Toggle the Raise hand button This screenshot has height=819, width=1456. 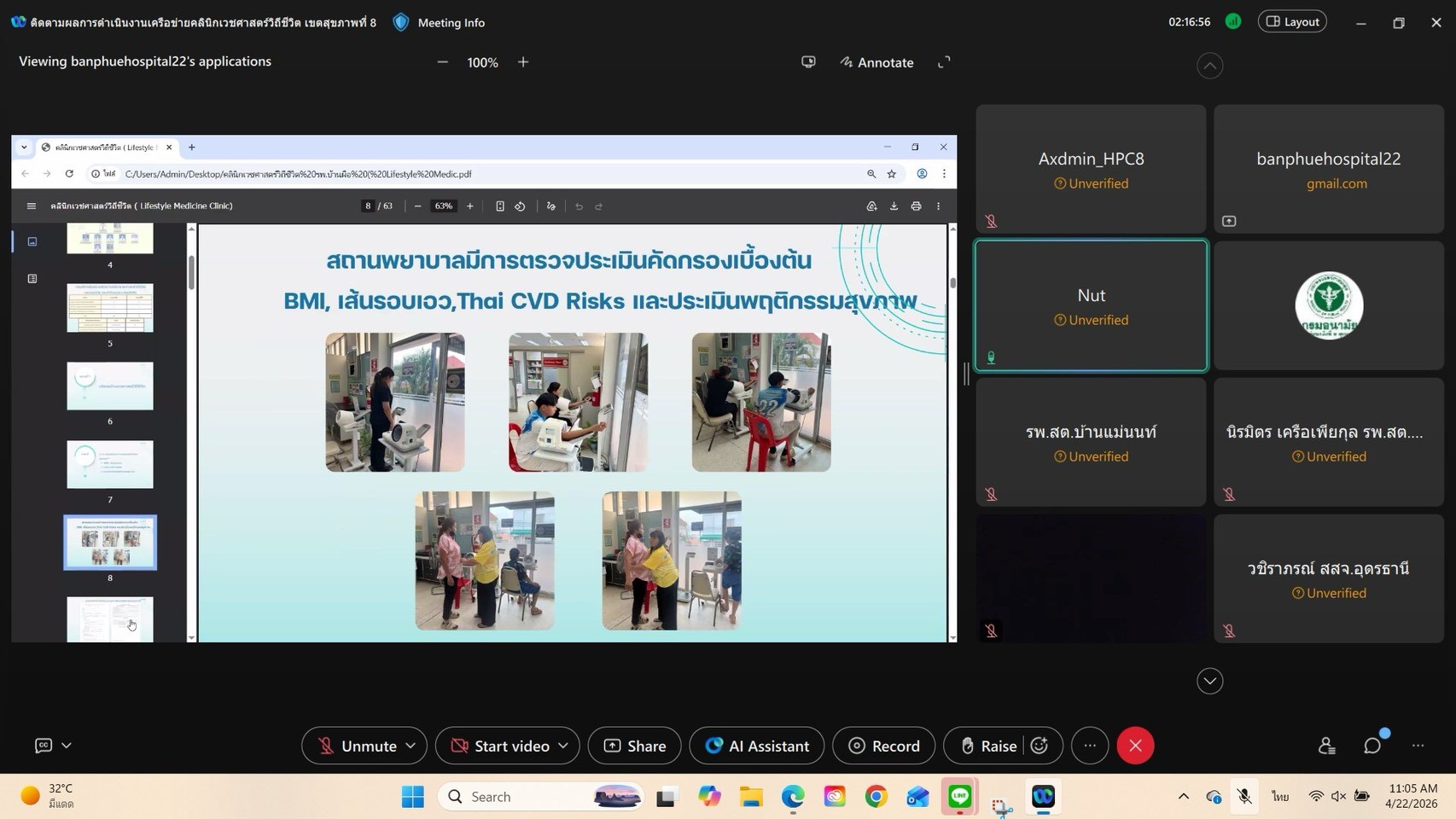pos(988,746)
